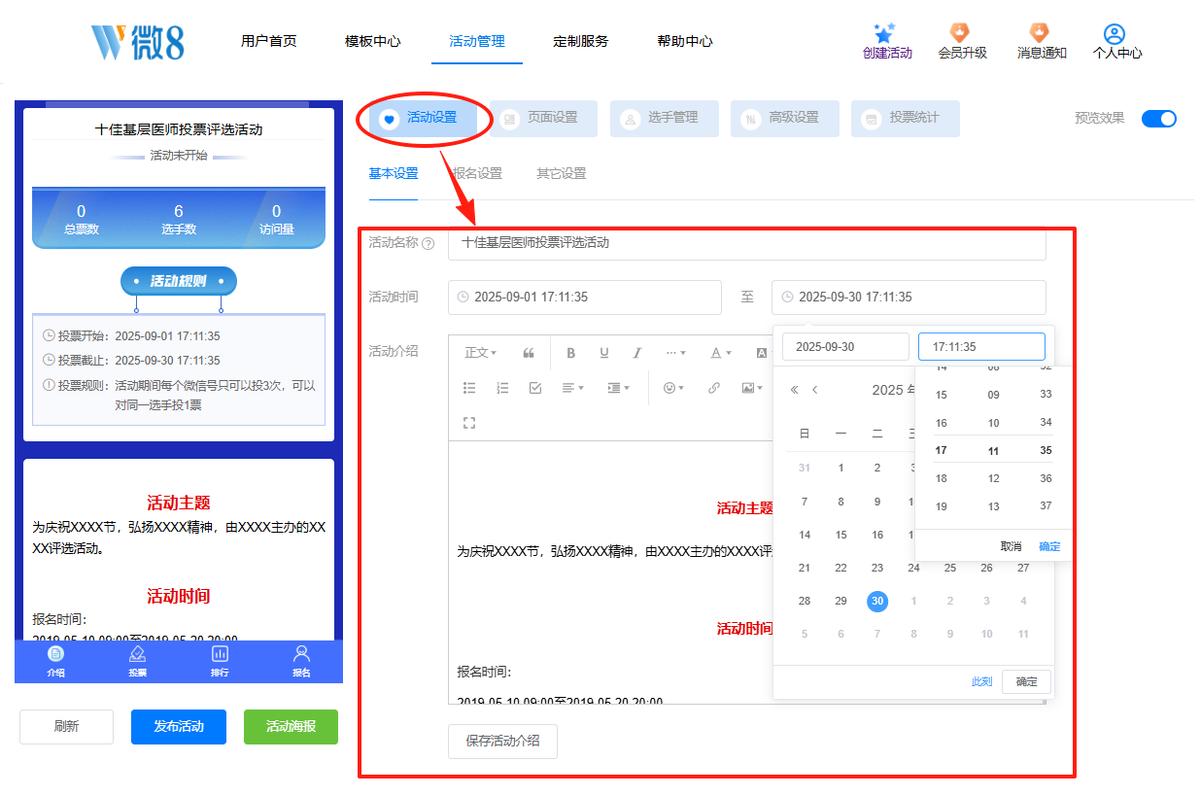Toggle the 预览效果 switch
Screen dimensions: 1200x802
click(1159, 118)
